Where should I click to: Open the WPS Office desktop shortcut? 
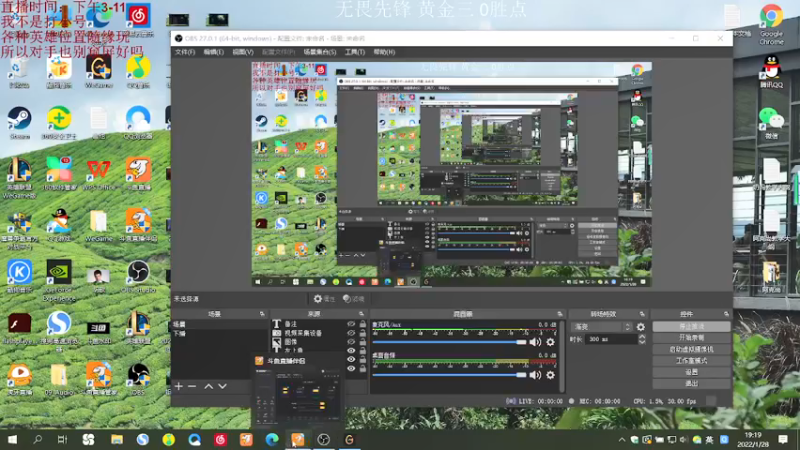pos(98,173)
